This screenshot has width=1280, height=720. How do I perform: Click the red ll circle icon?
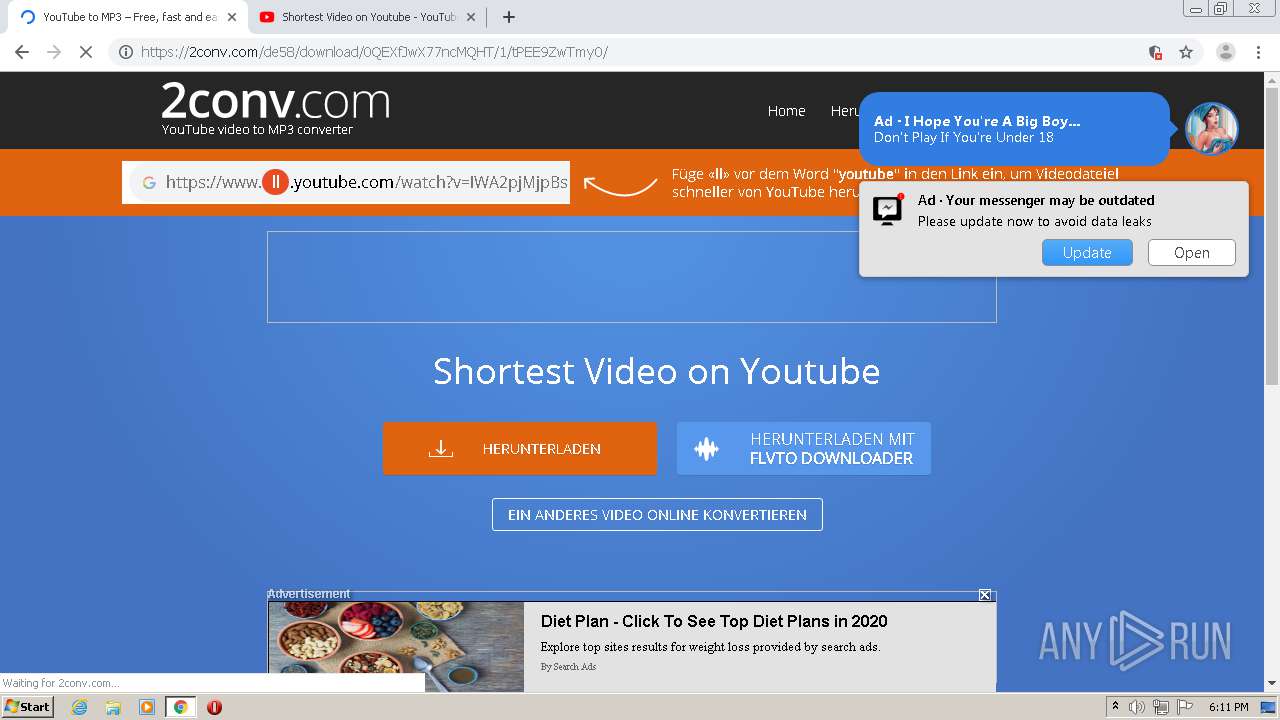click(x=275, y=182)
